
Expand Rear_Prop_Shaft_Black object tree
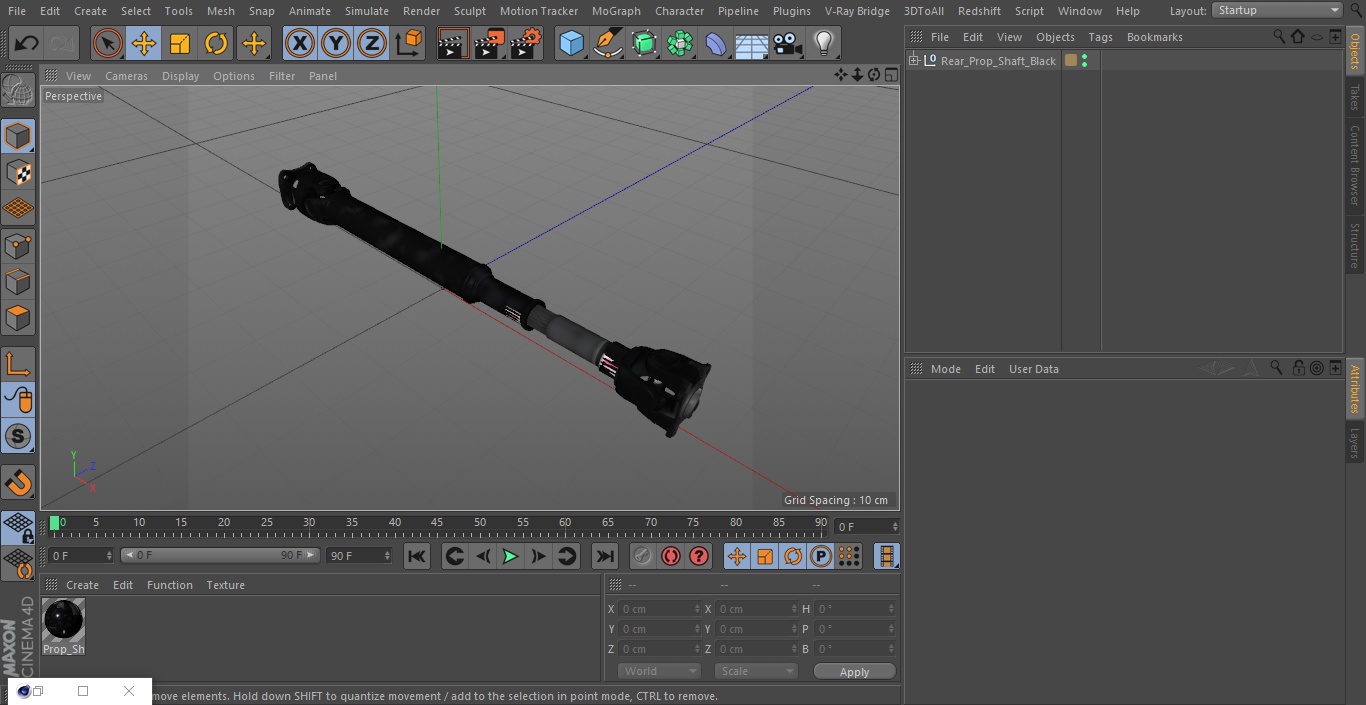point(913,61)
